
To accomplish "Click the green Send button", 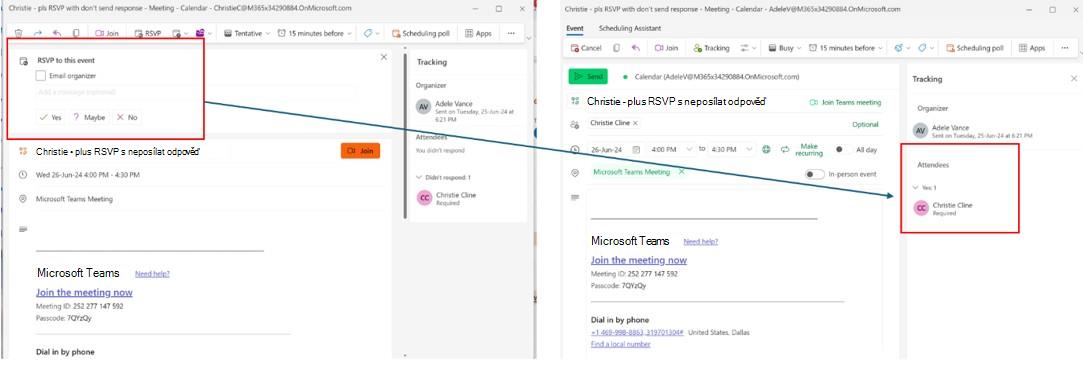I will point(588,77).
